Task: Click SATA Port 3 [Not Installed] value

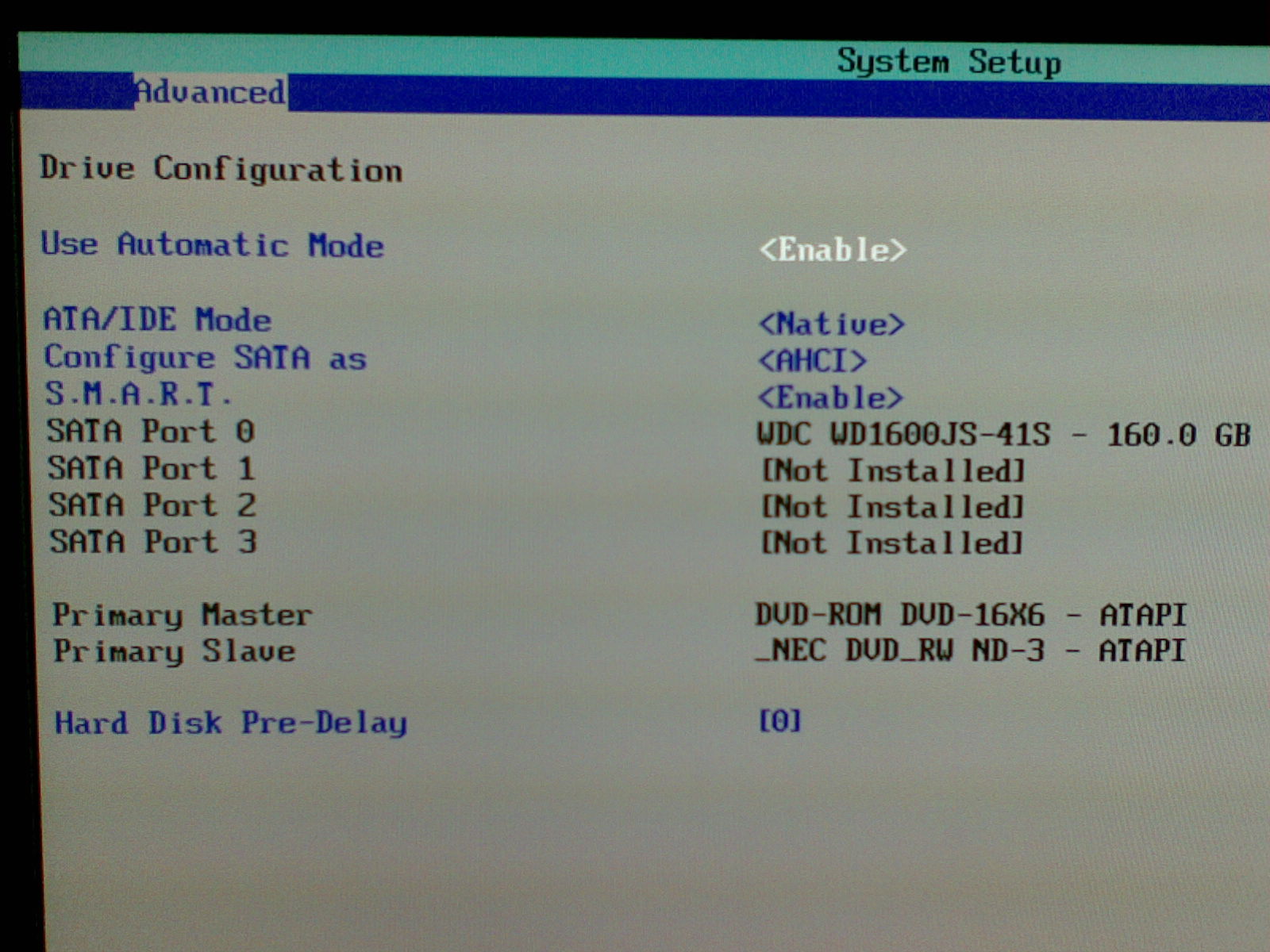Action: pyautogui.click(x=892, y=543)
